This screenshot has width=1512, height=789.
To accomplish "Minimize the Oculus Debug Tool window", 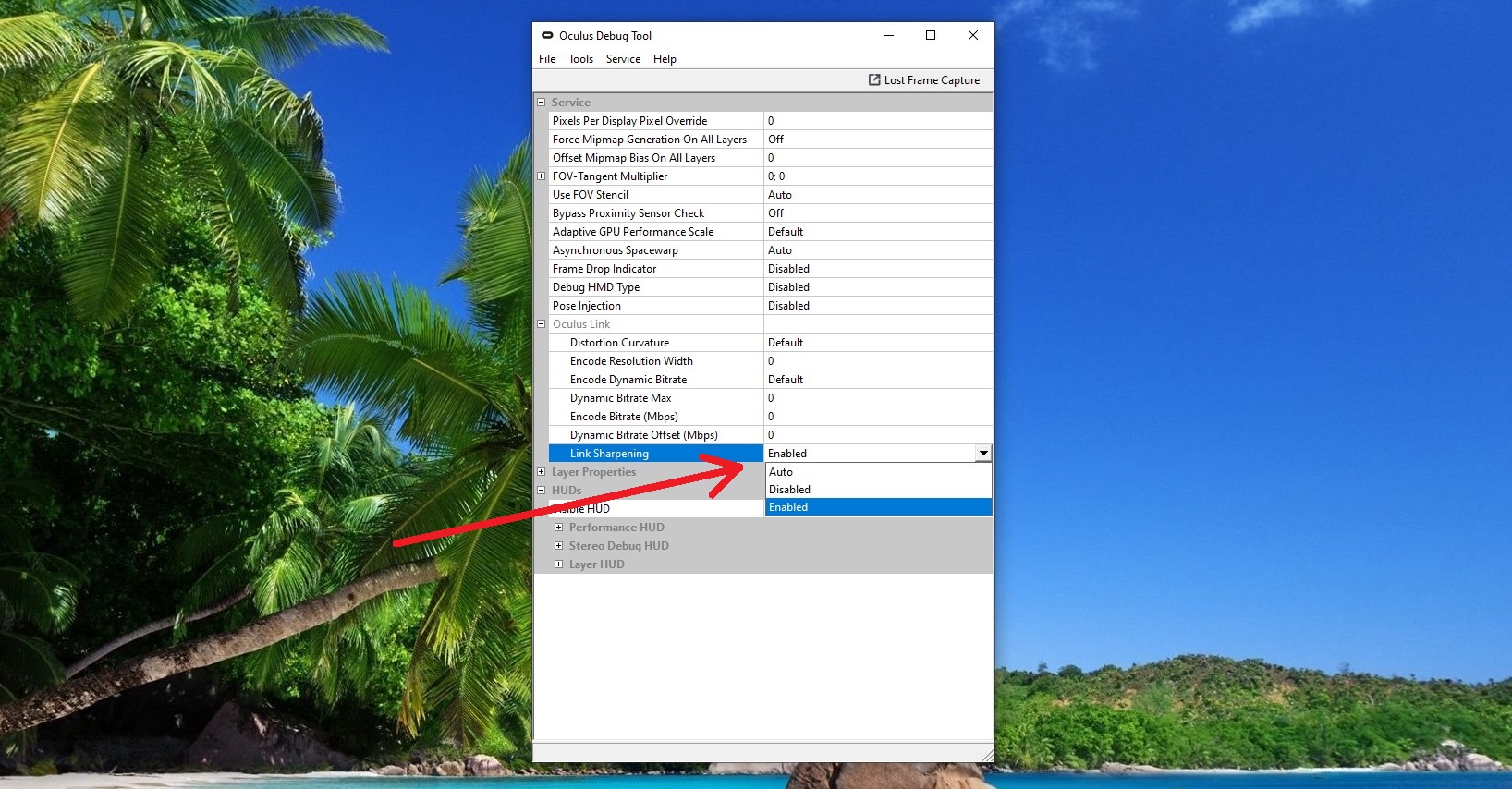I will (889, 35).
